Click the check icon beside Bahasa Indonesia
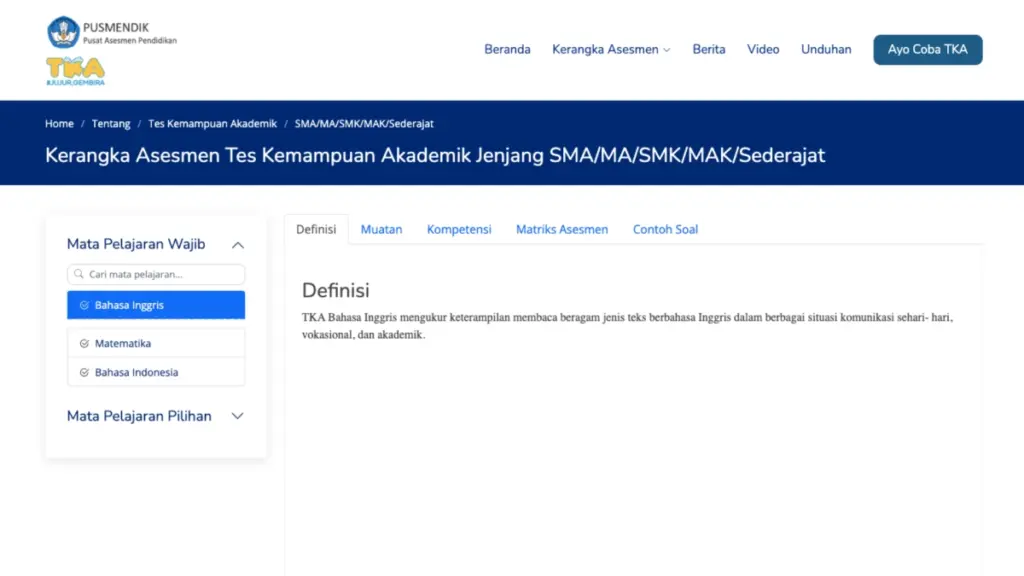The height and width of the screenshot is (576, 1024). (84, 372)
